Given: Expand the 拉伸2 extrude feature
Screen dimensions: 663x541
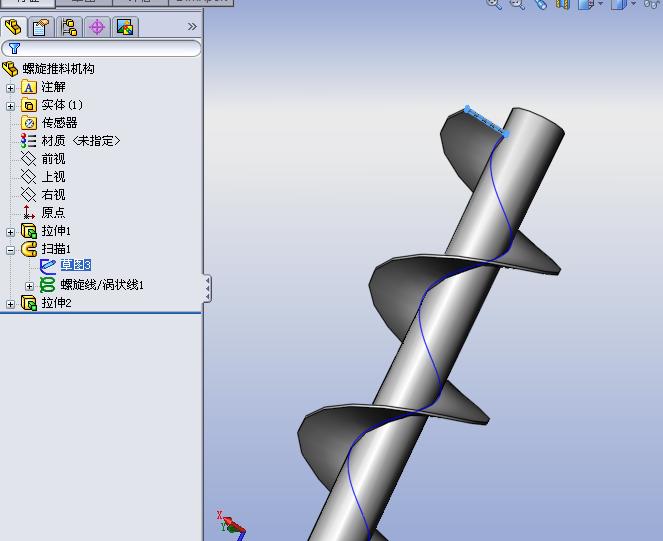Looking at the screenshot, I should click(x=11, y=304).
